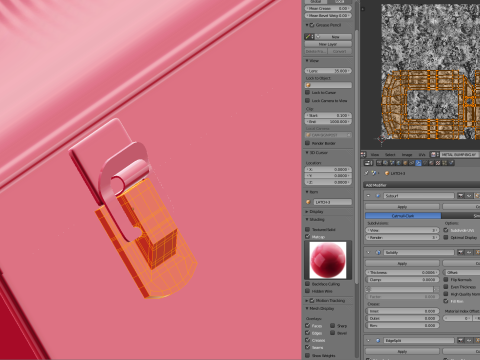The width and height of the screenshot is (480, 360).
Task: Toggle Solidify modifier render visibility icon
Action: click(461, 252)
